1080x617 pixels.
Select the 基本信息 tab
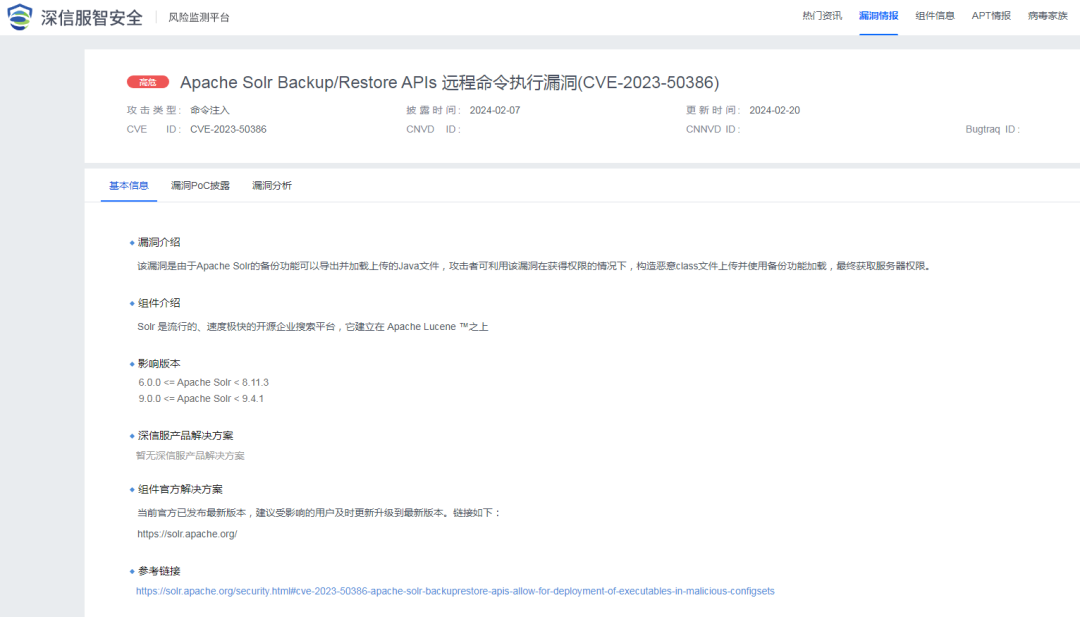coord(129,185)
